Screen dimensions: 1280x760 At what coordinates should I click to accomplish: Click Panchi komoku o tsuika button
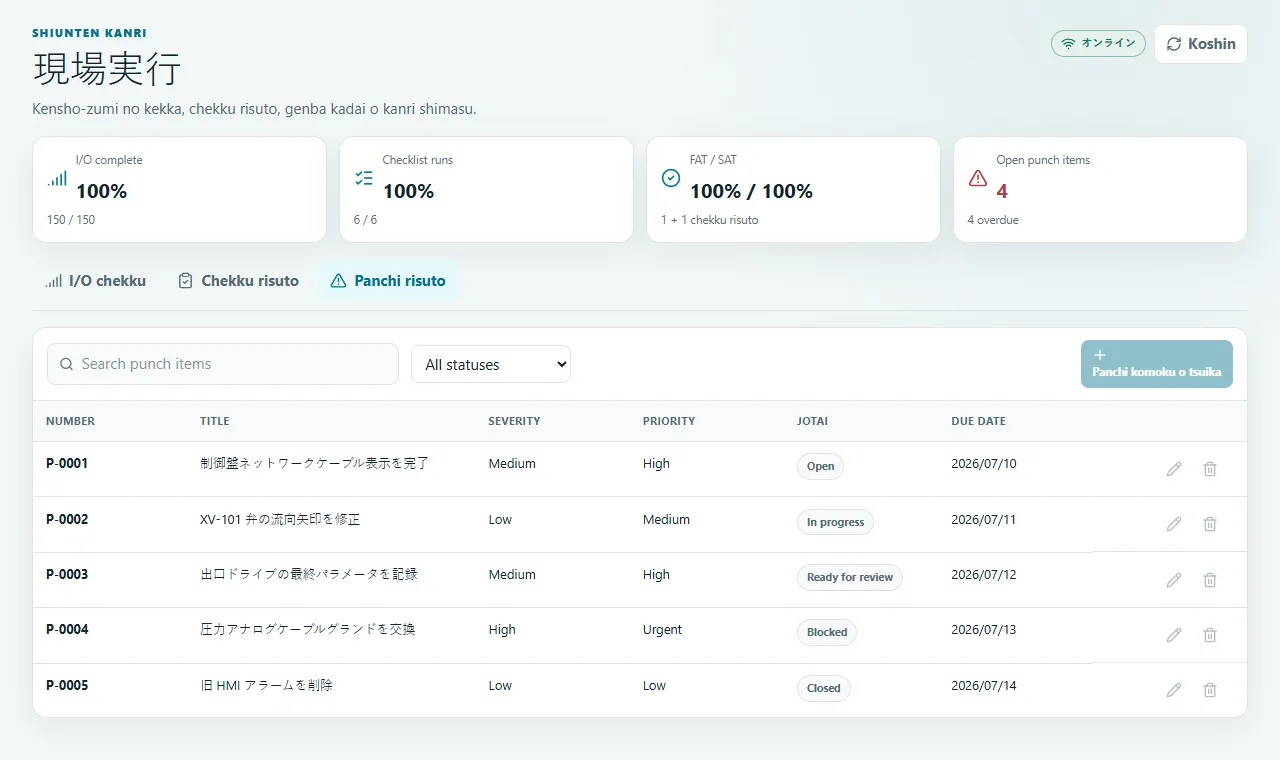(1156, 364)
